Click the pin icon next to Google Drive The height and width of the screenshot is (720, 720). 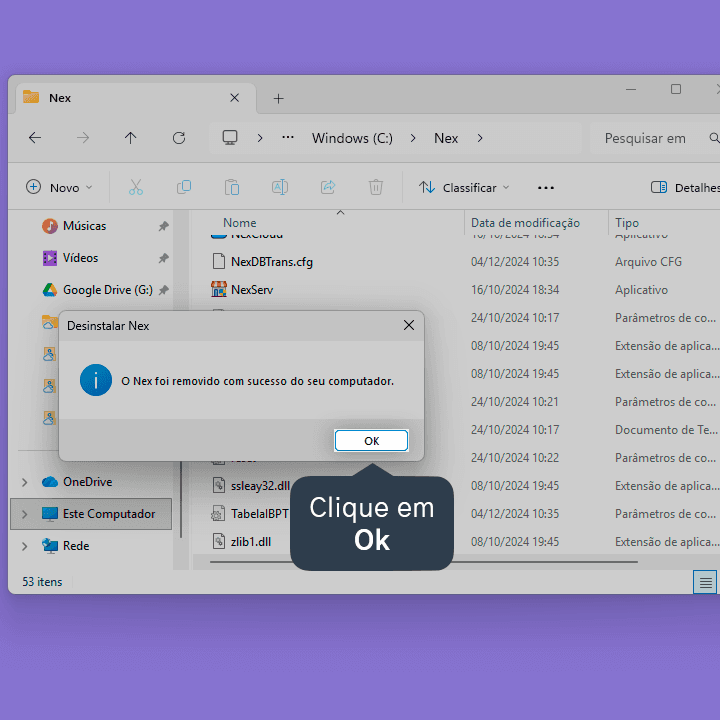[163, 290]
